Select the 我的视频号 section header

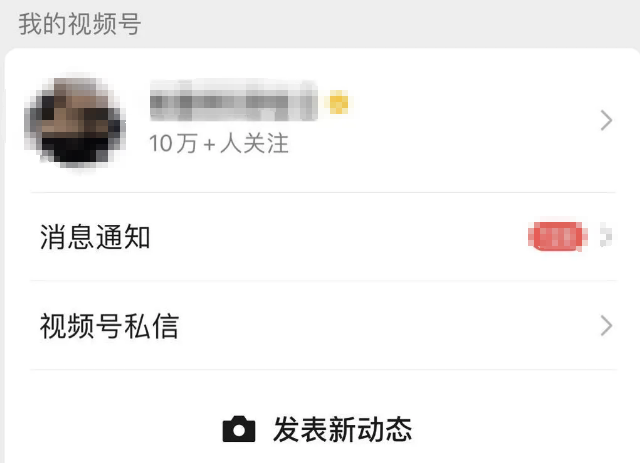tap(80, 24)
